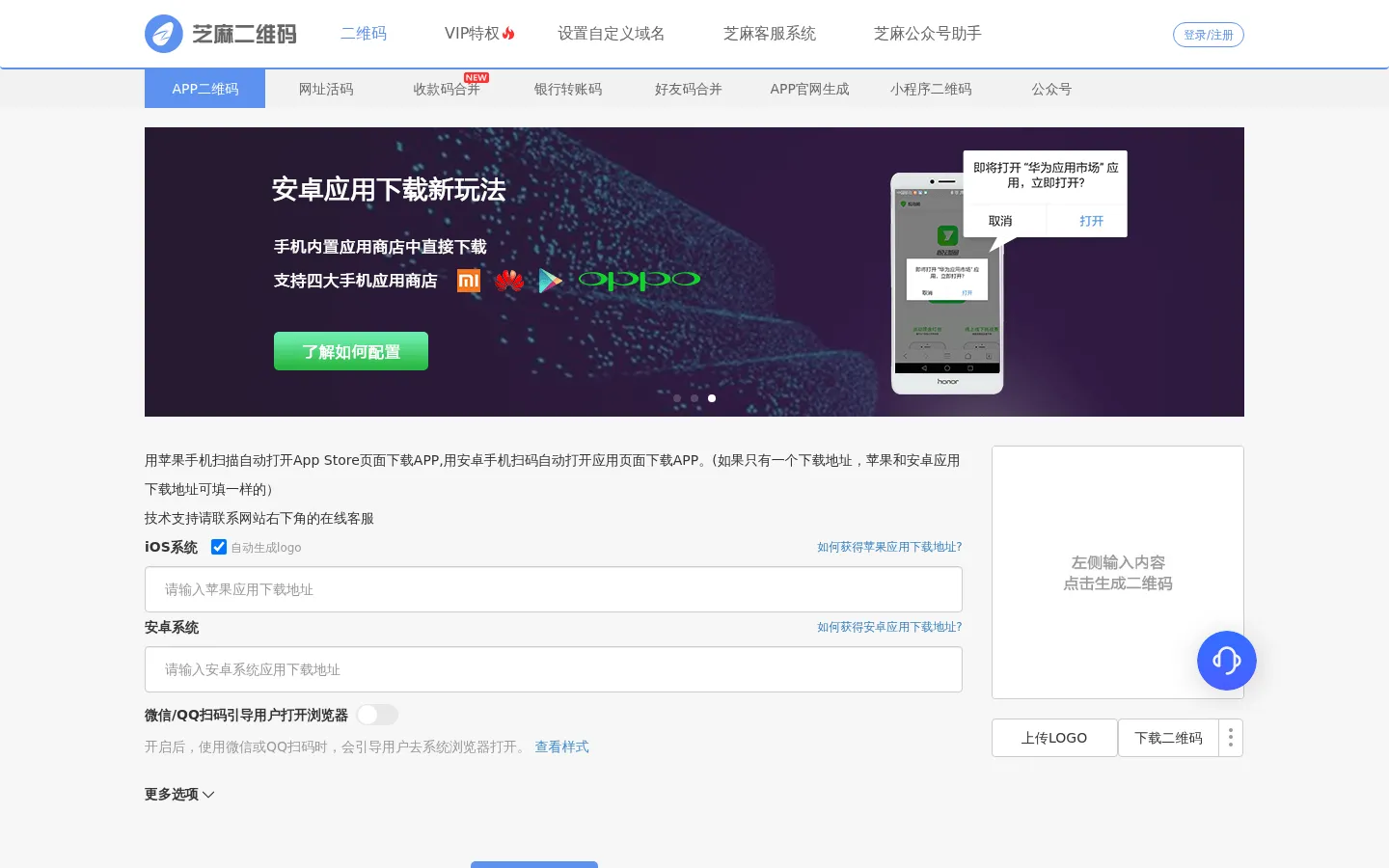Image resolution: width=1389 pixels, height=868 pixels.
Task: Open the 如何获得苹果应用下载地址? link
Action: tap(889, 547)
